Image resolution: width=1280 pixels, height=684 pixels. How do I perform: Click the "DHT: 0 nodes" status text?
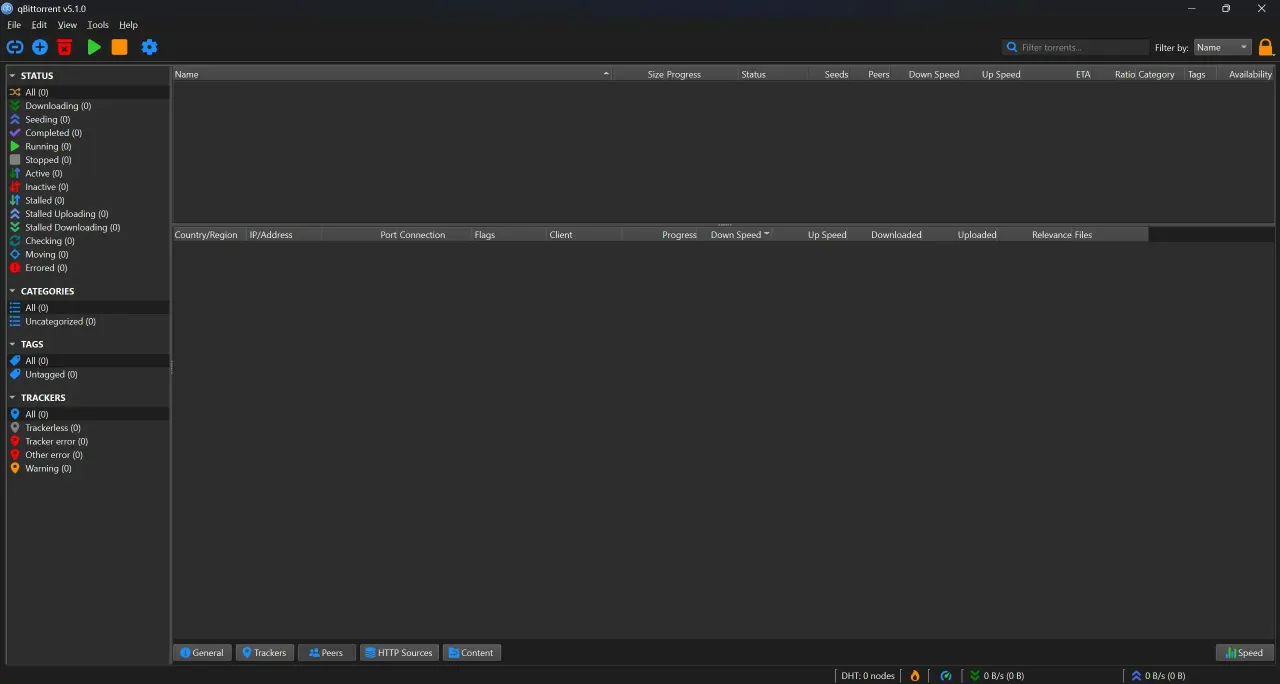click(868, 676)
